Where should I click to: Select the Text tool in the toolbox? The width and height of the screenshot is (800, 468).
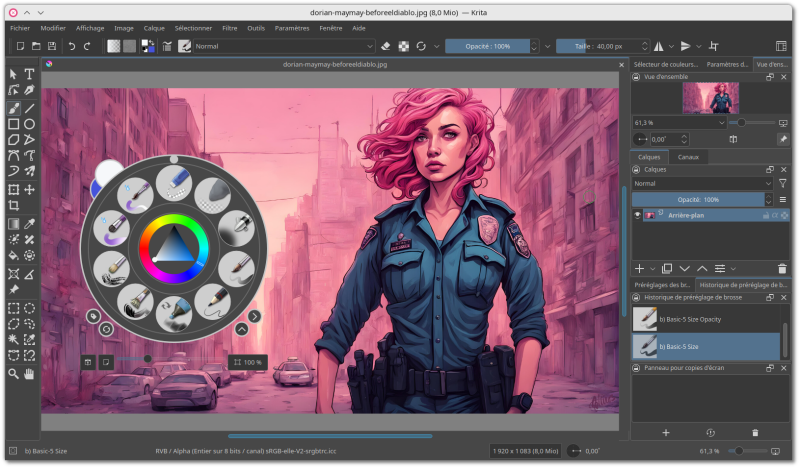(x=29, y=74)
